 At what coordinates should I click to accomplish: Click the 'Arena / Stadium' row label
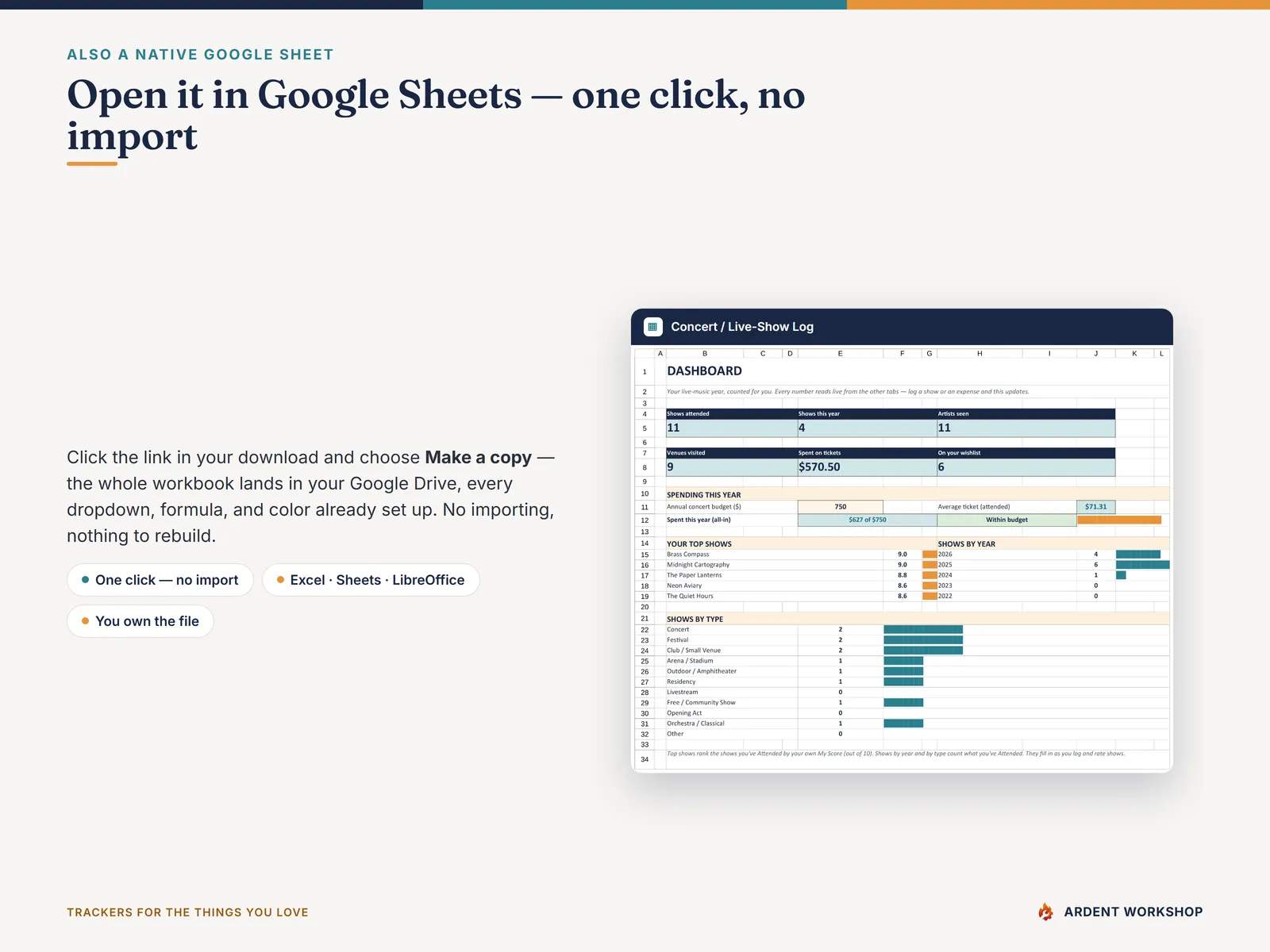[690, 661]
